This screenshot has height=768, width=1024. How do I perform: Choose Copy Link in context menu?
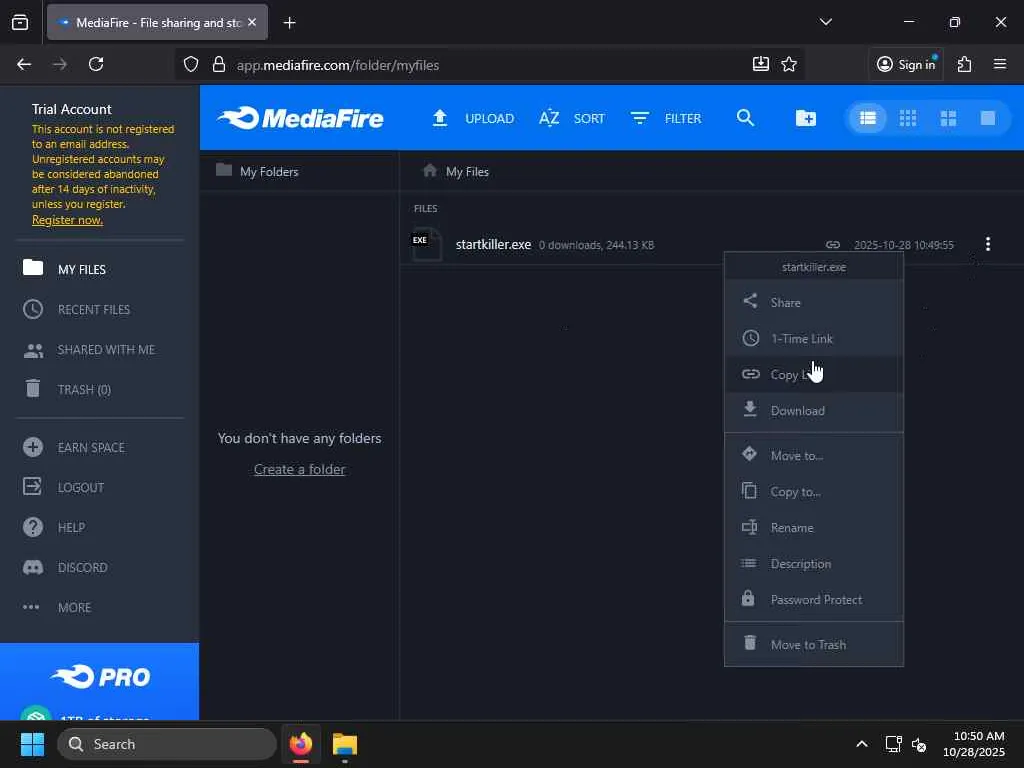coord(814,374)
